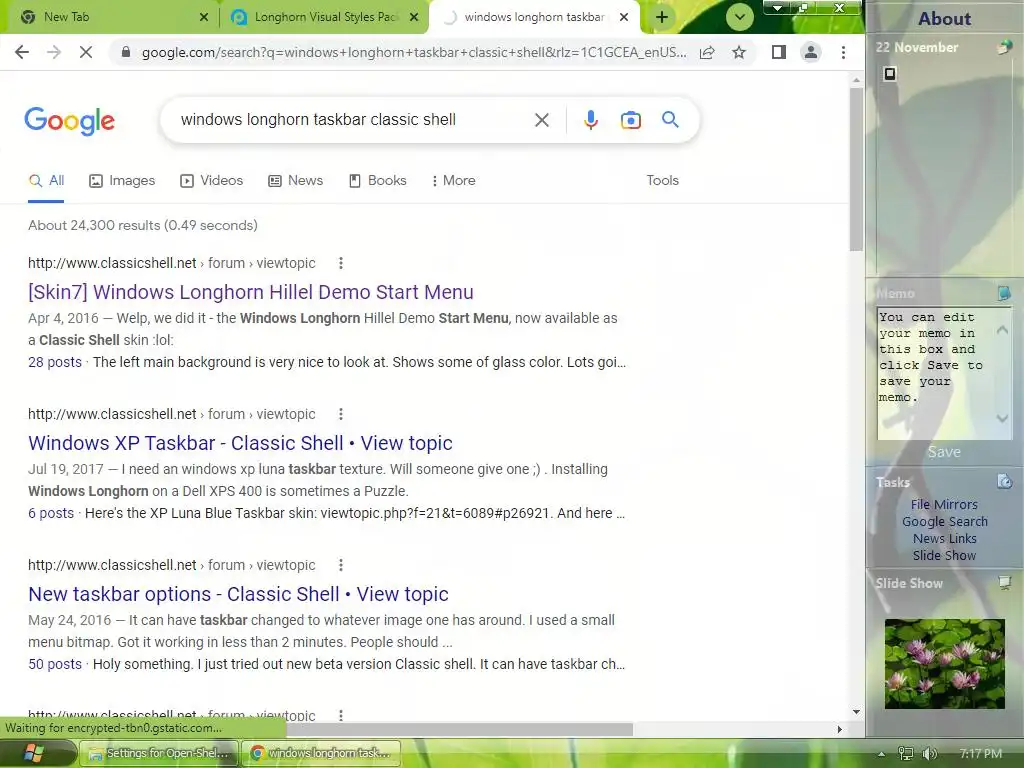Open Slide Show in sidebar Tasks

(x=944, y=556)
